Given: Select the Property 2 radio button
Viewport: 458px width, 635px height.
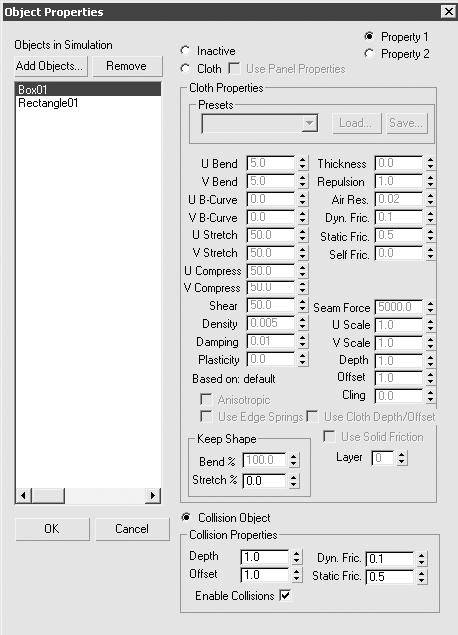Looking at the screenshot, I should 369,53.
